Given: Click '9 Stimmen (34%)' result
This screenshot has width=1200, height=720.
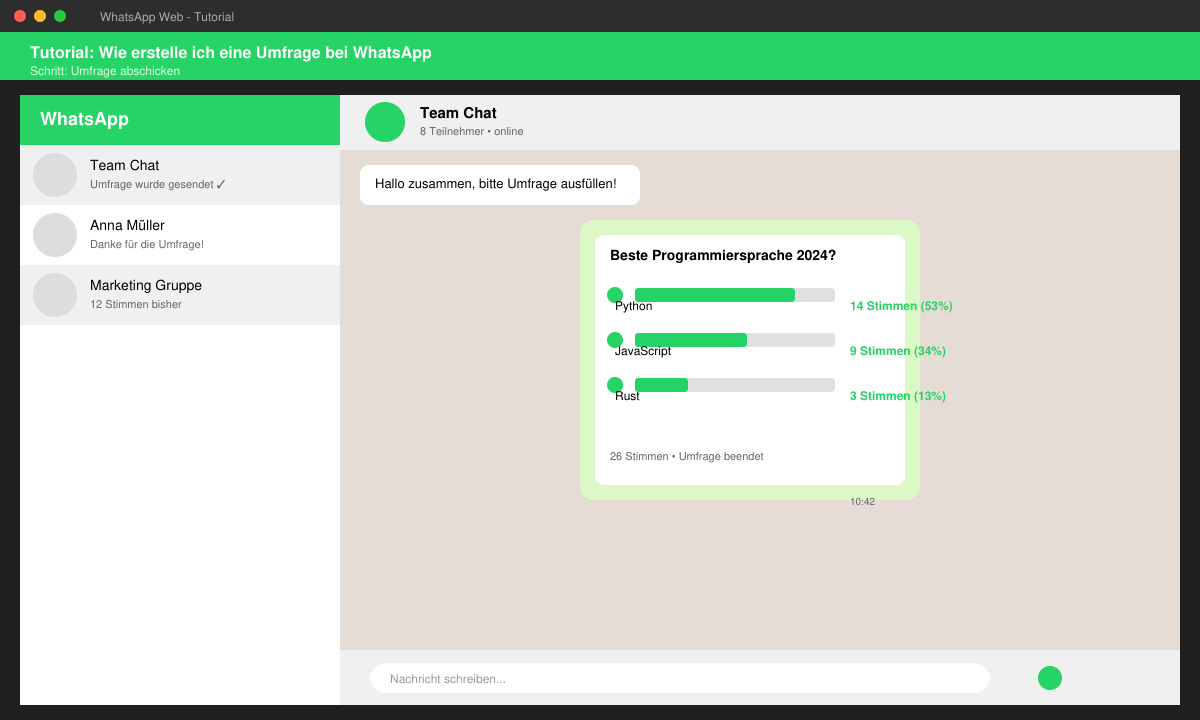Looking at the screenshot, I should (898, 351).
